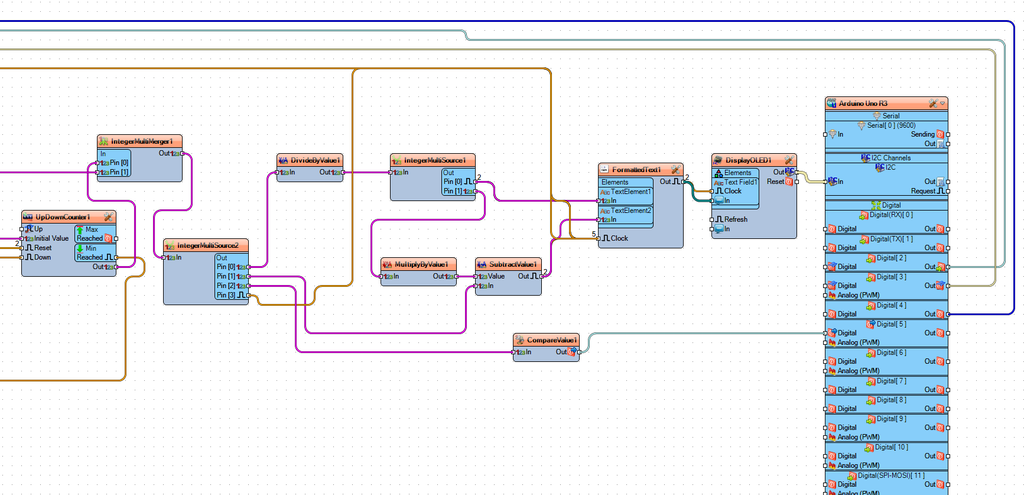Click the UpDownCounter1 wrench settings icon

click(108, 216)
